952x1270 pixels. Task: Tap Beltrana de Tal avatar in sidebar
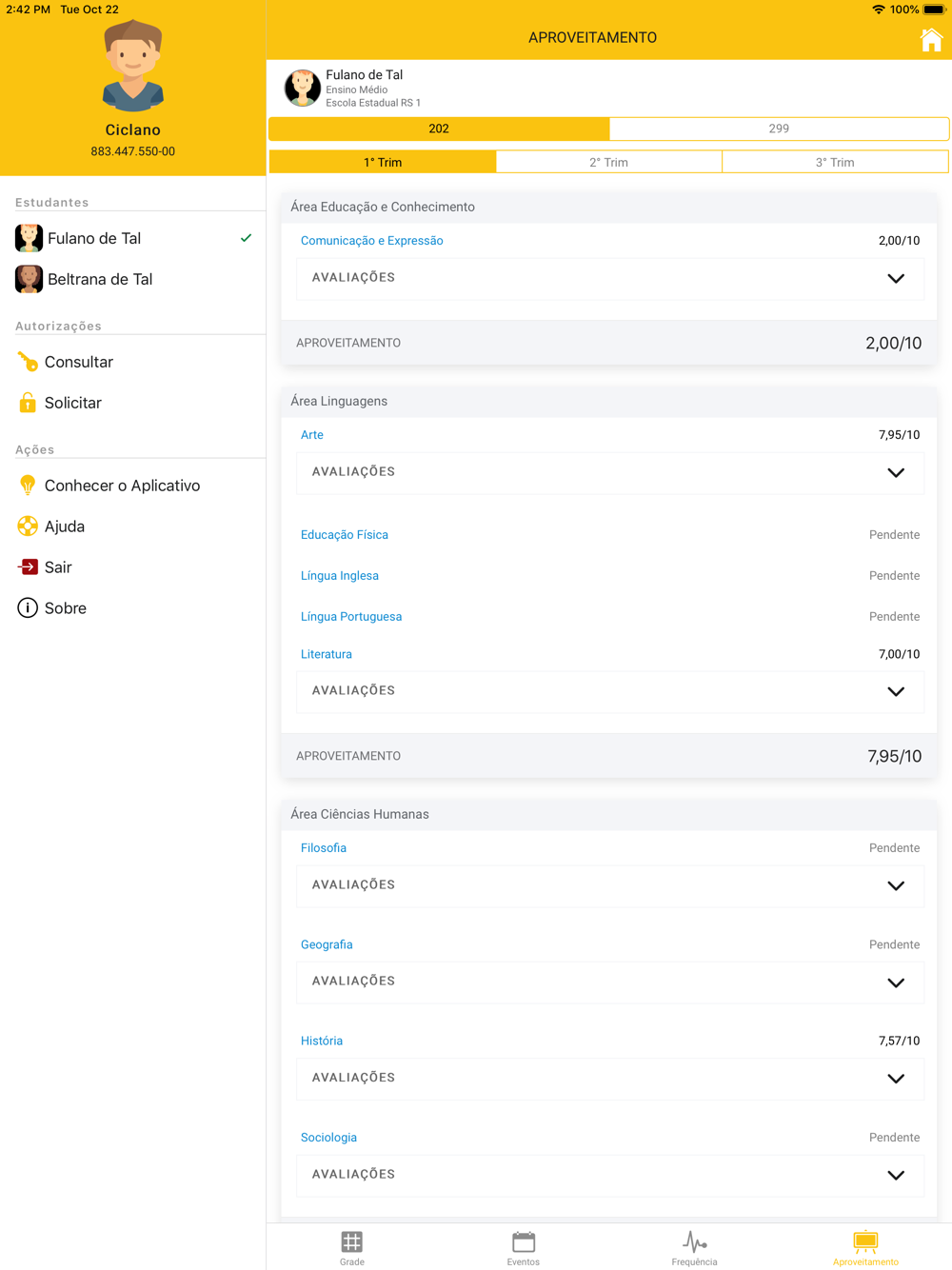tap(29, 279)
